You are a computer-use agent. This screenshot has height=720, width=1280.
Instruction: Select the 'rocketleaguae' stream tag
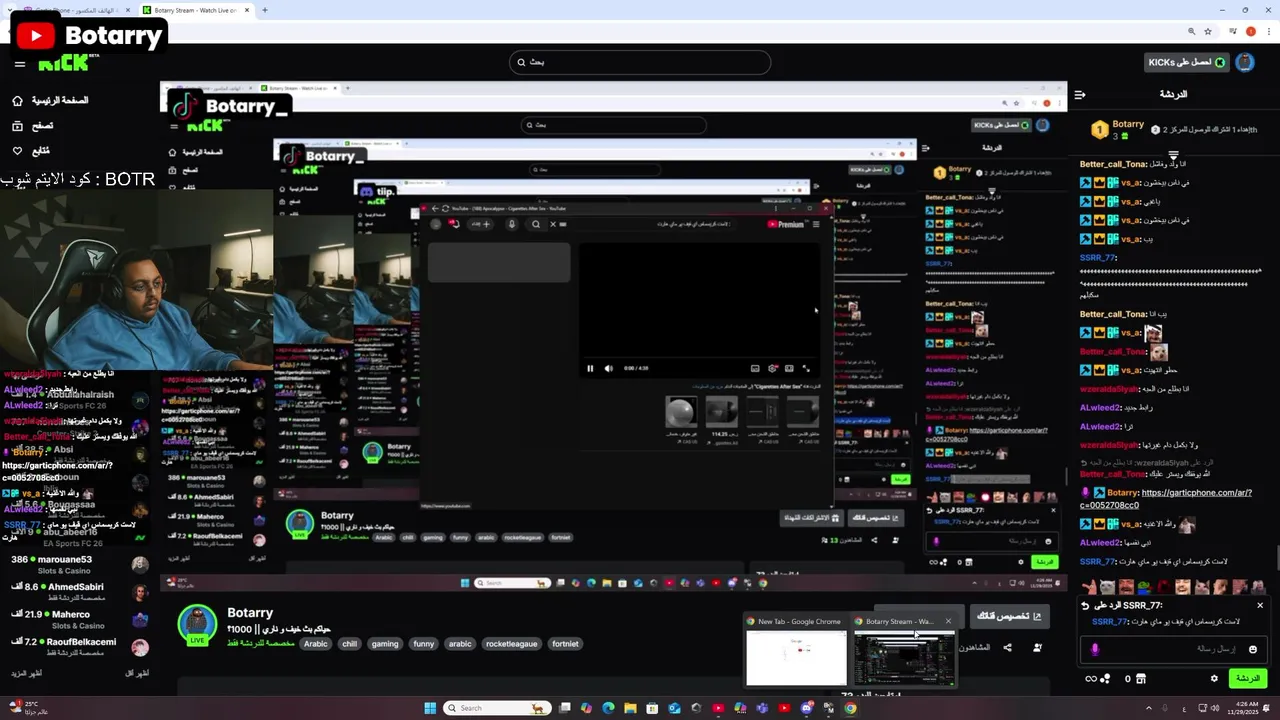click(513, 644)
